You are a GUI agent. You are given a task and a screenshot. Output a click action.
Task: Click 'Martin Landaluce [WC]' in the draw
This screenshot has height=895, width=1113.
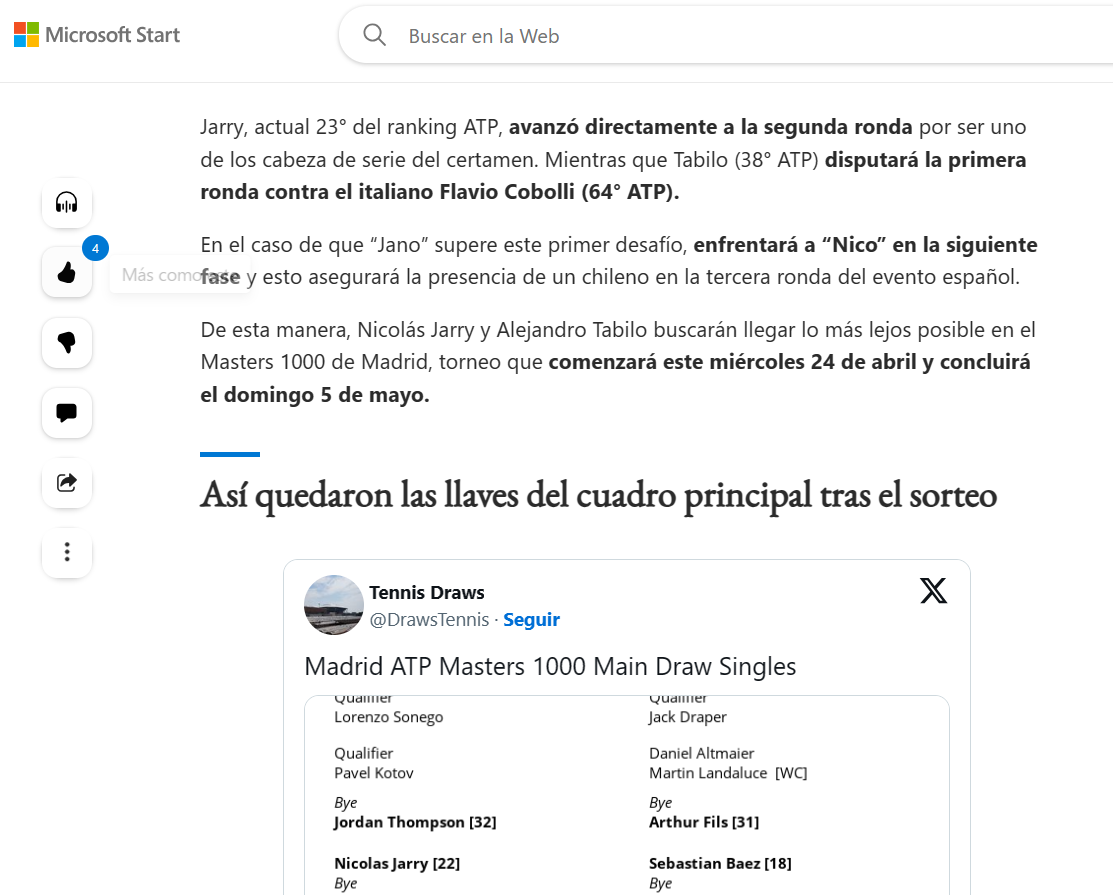tap(728, 773)
